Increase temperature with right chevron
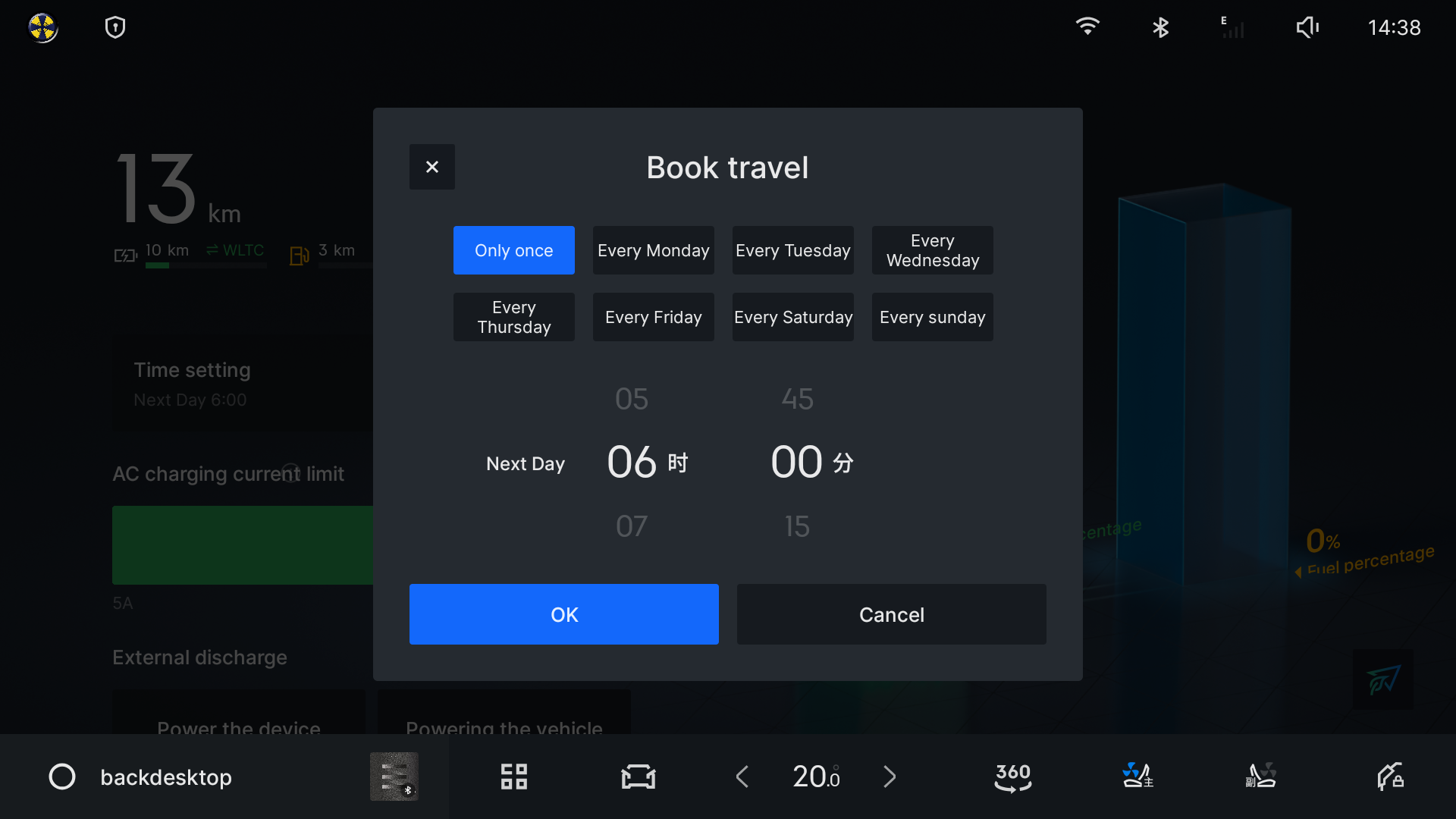 tap(890, 777)
